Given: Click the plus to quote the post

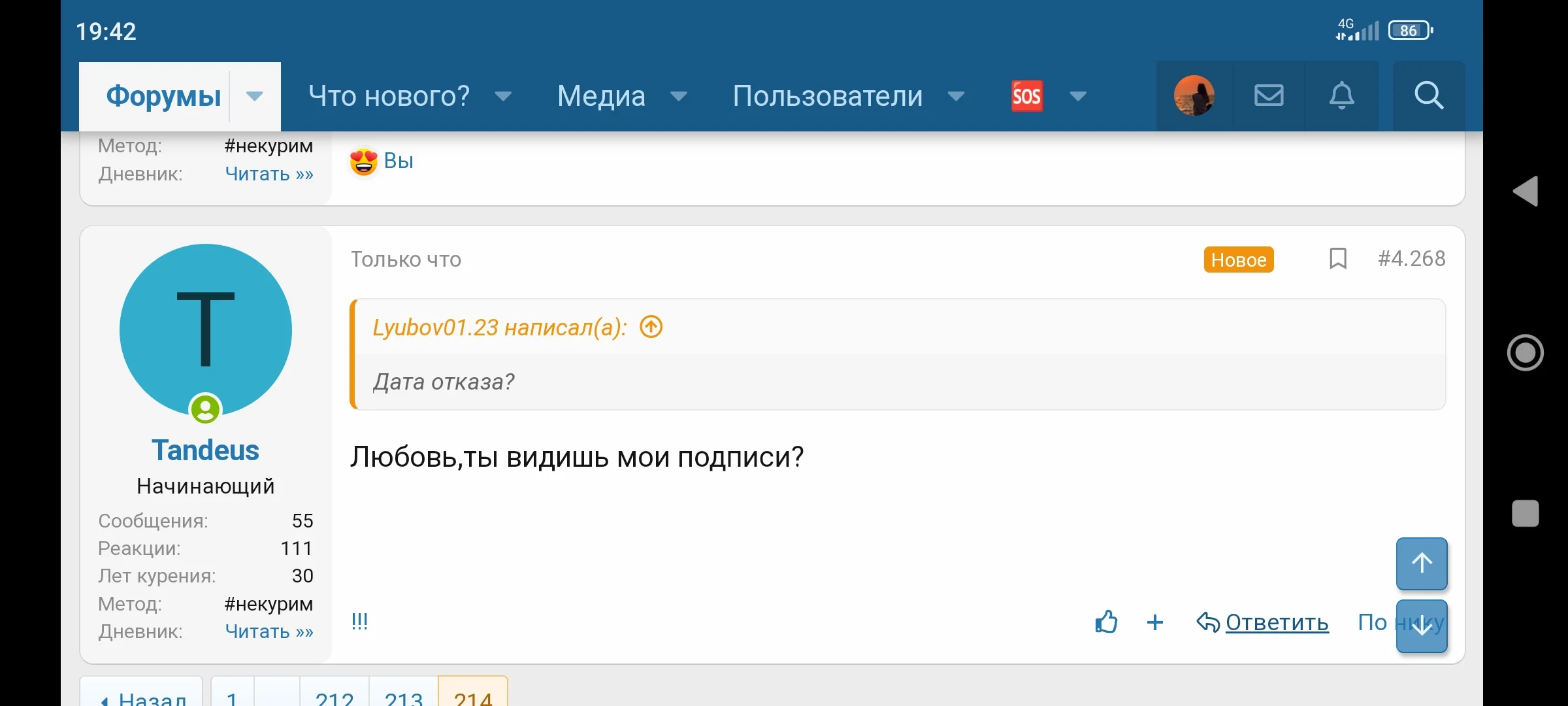Looking at the screenshot, I should click(x=1155, y=622).
